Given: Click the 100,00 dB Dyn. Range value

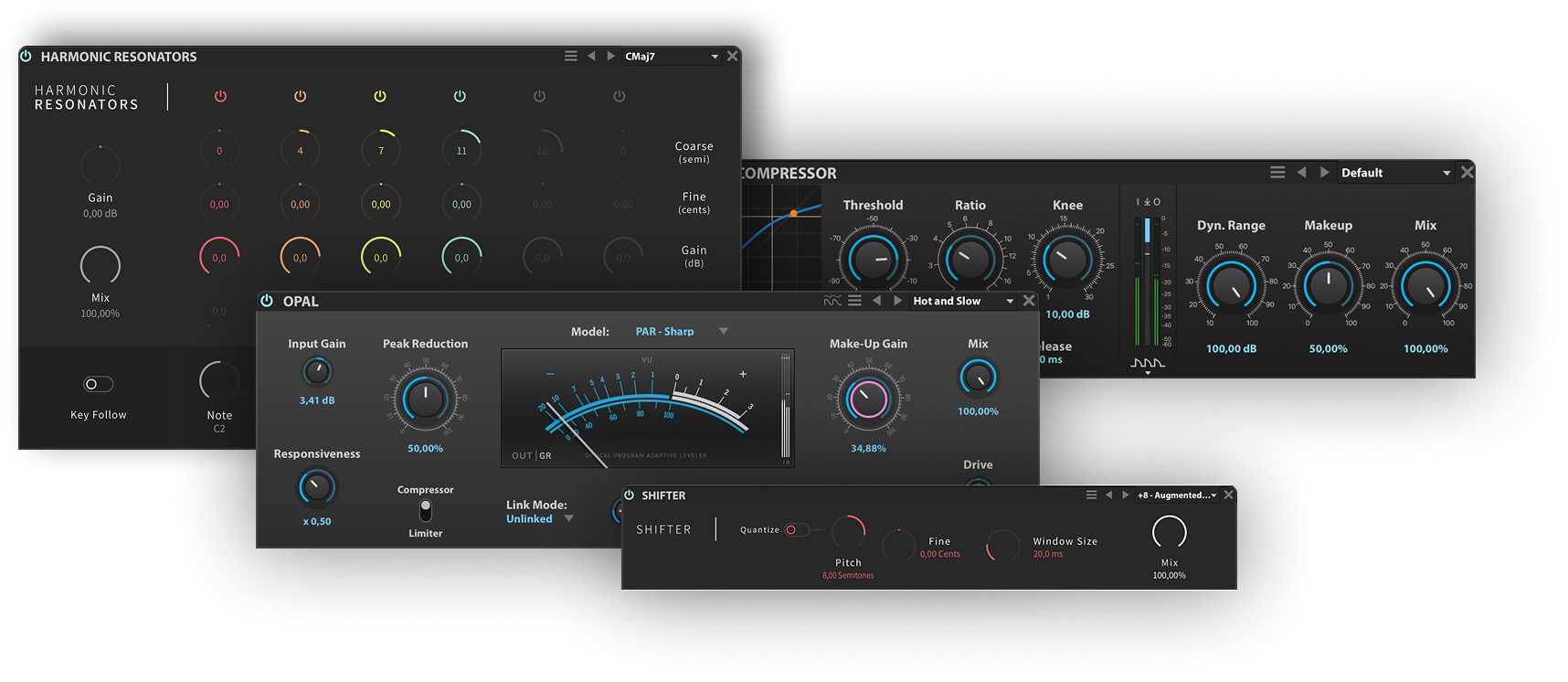Looking at the screenshot, I should pos(1231,349).
